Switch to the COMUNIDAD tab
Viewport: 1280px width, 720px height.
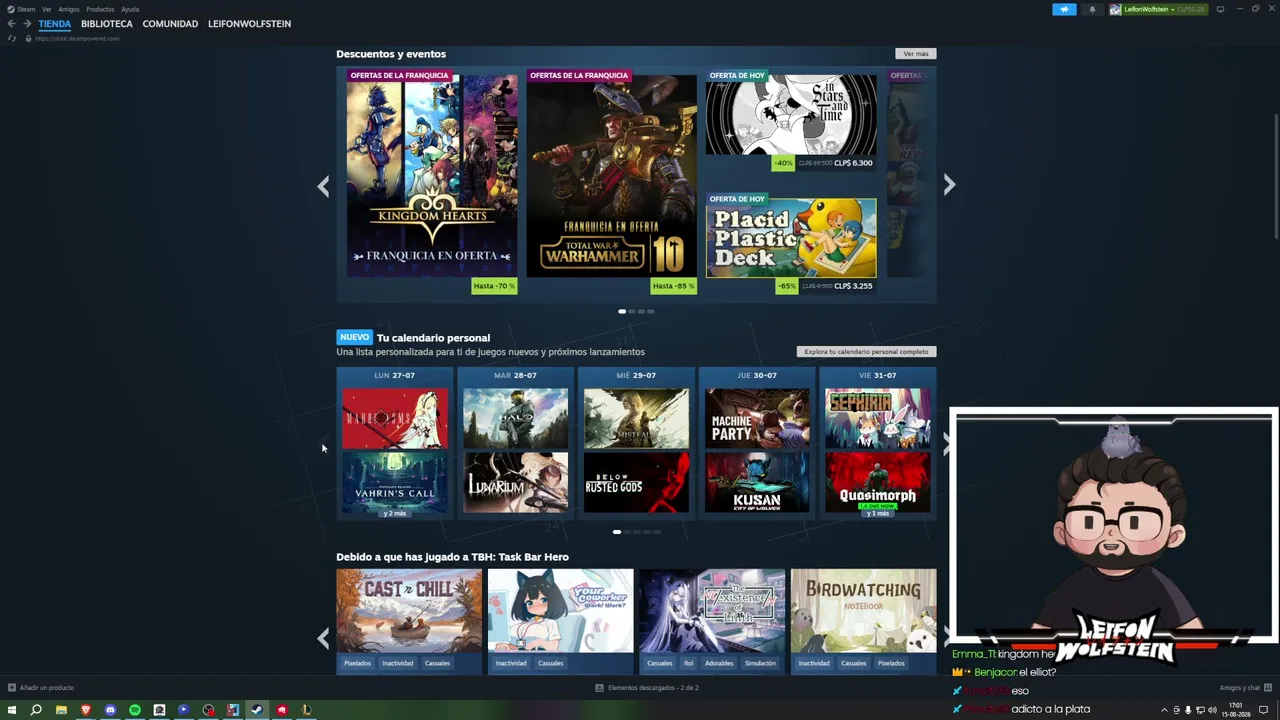point(170,24)
